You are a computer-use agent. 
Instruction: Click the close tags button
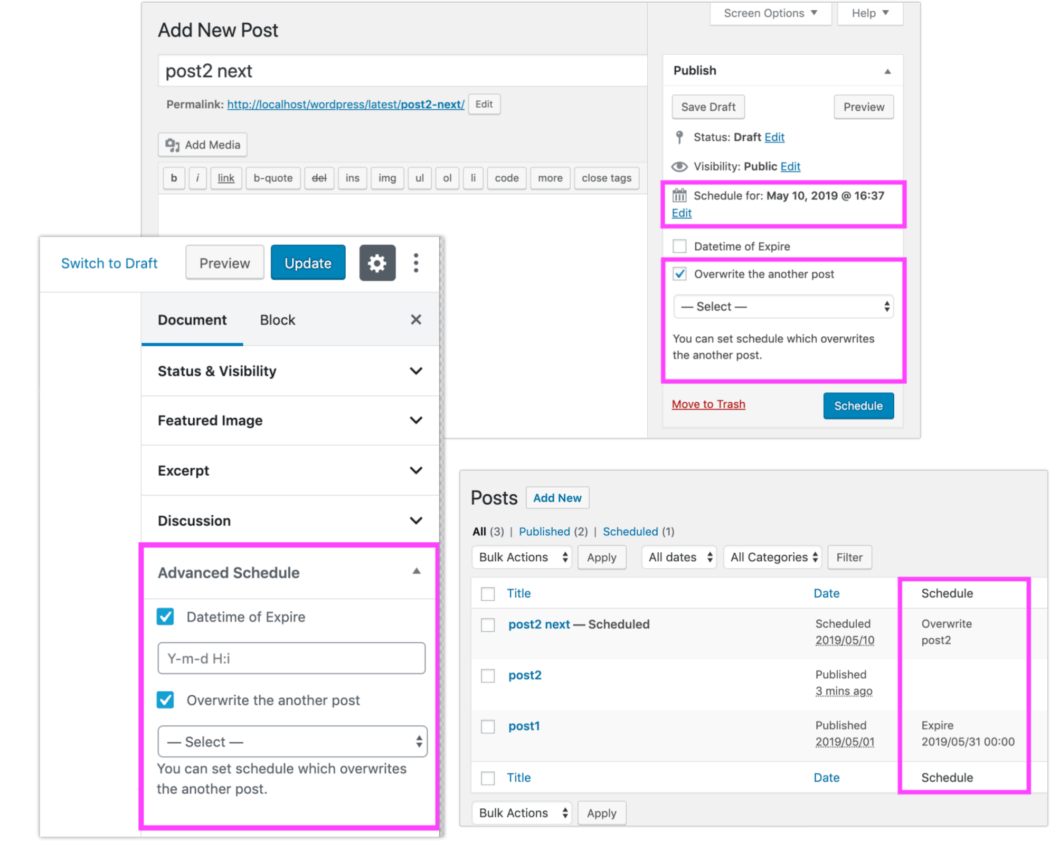pyautogui.click(x=607, y=178)
